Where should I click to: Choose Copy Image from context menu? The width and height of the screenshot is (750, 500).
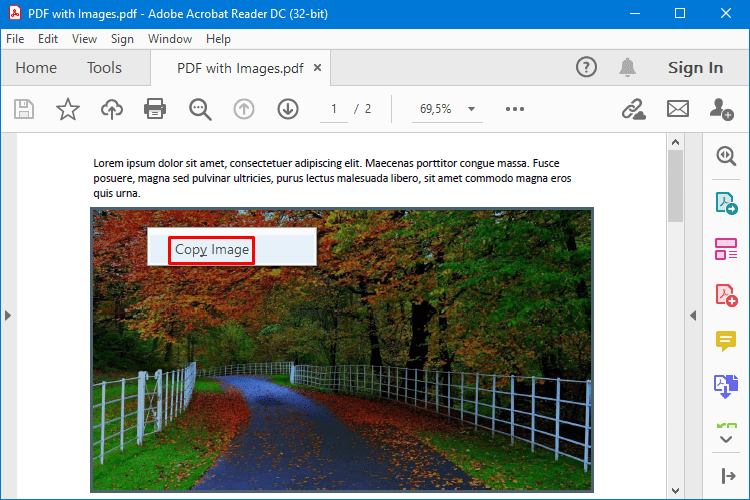click(232, 249)
